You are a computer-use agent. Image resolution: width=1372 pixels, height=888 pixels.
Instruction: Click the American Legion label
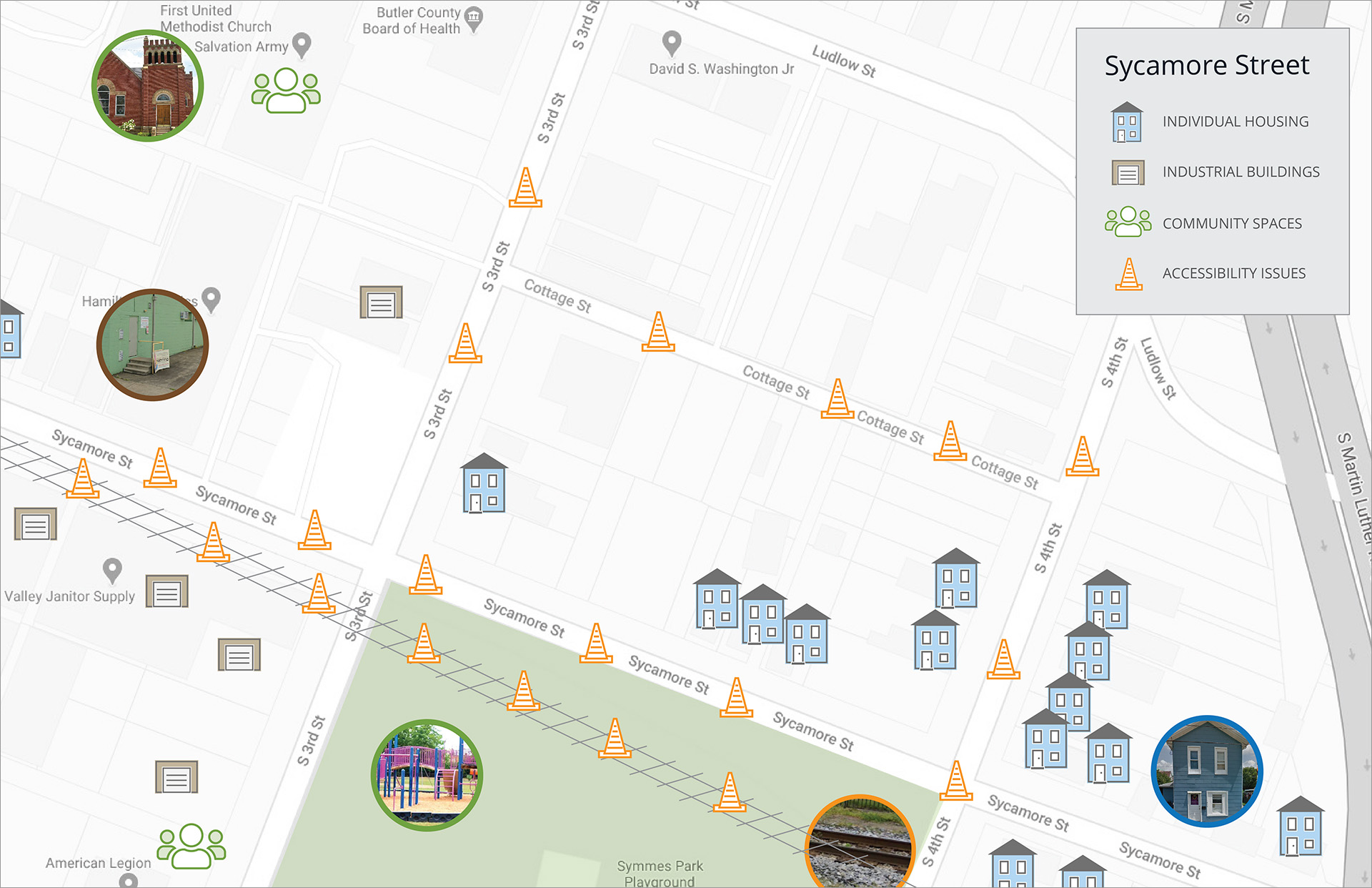pyautogui.click(x=99, y=863)
